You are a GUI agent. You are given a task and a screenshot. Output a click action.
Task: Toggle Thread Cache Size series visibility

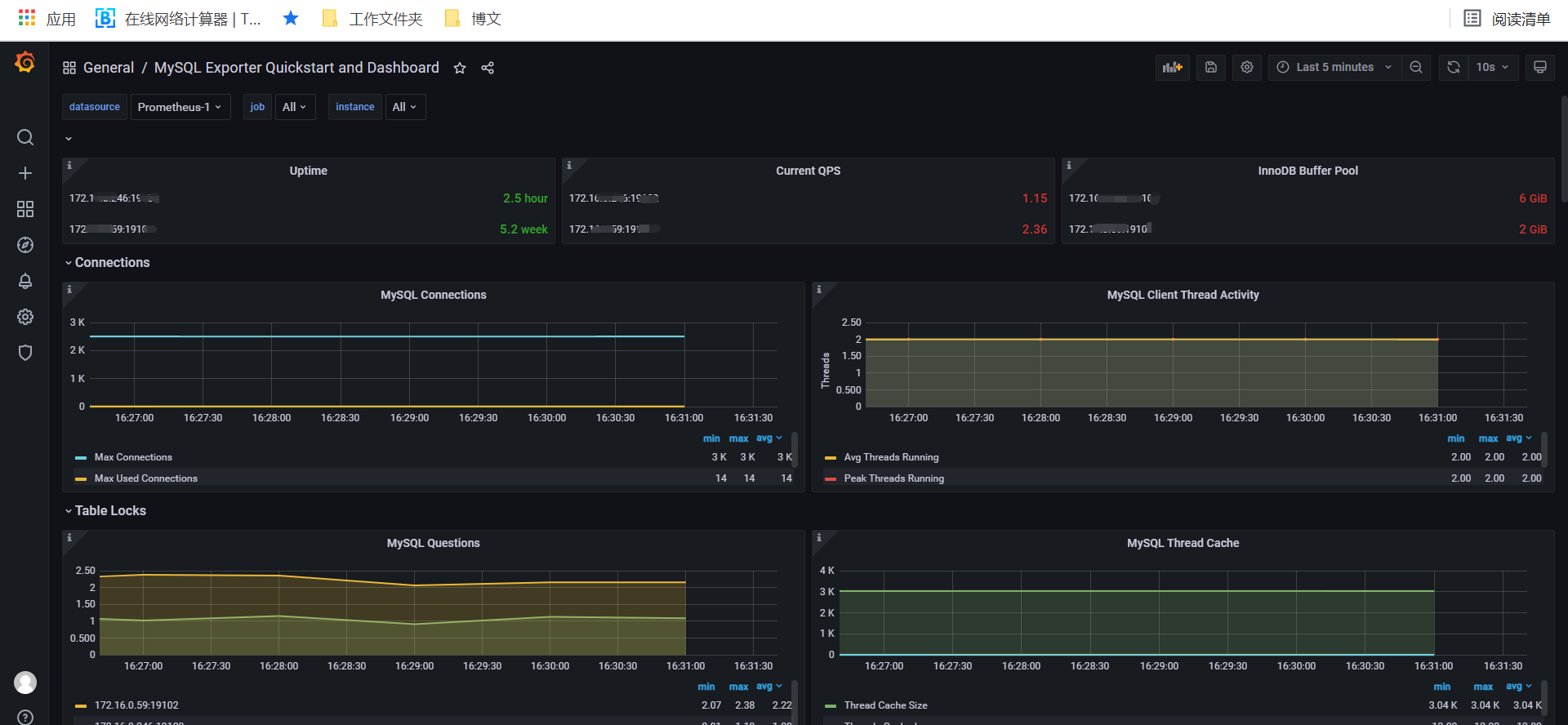click(x=885, y=705)
